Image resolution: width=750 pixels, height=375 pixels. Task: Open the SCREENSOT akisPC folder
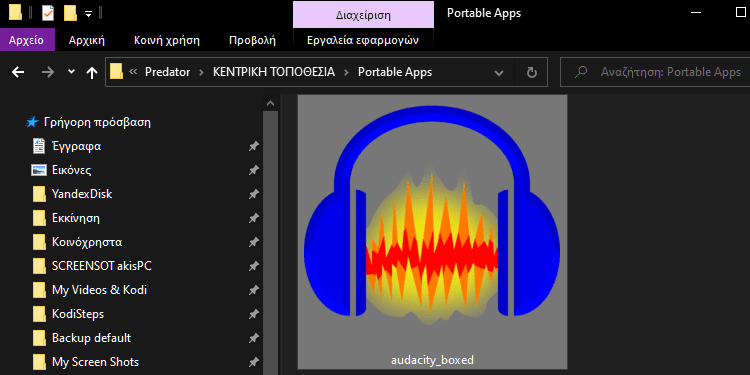101,266
